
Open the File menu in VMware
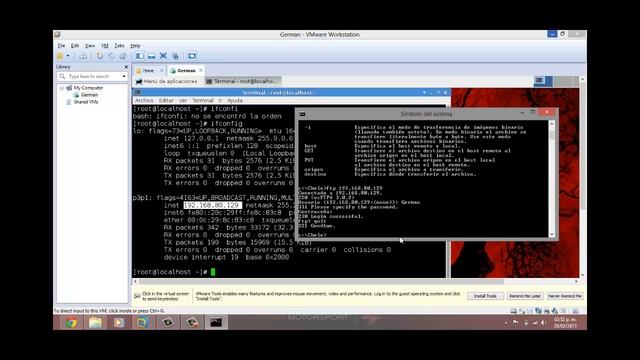[61, 46]
